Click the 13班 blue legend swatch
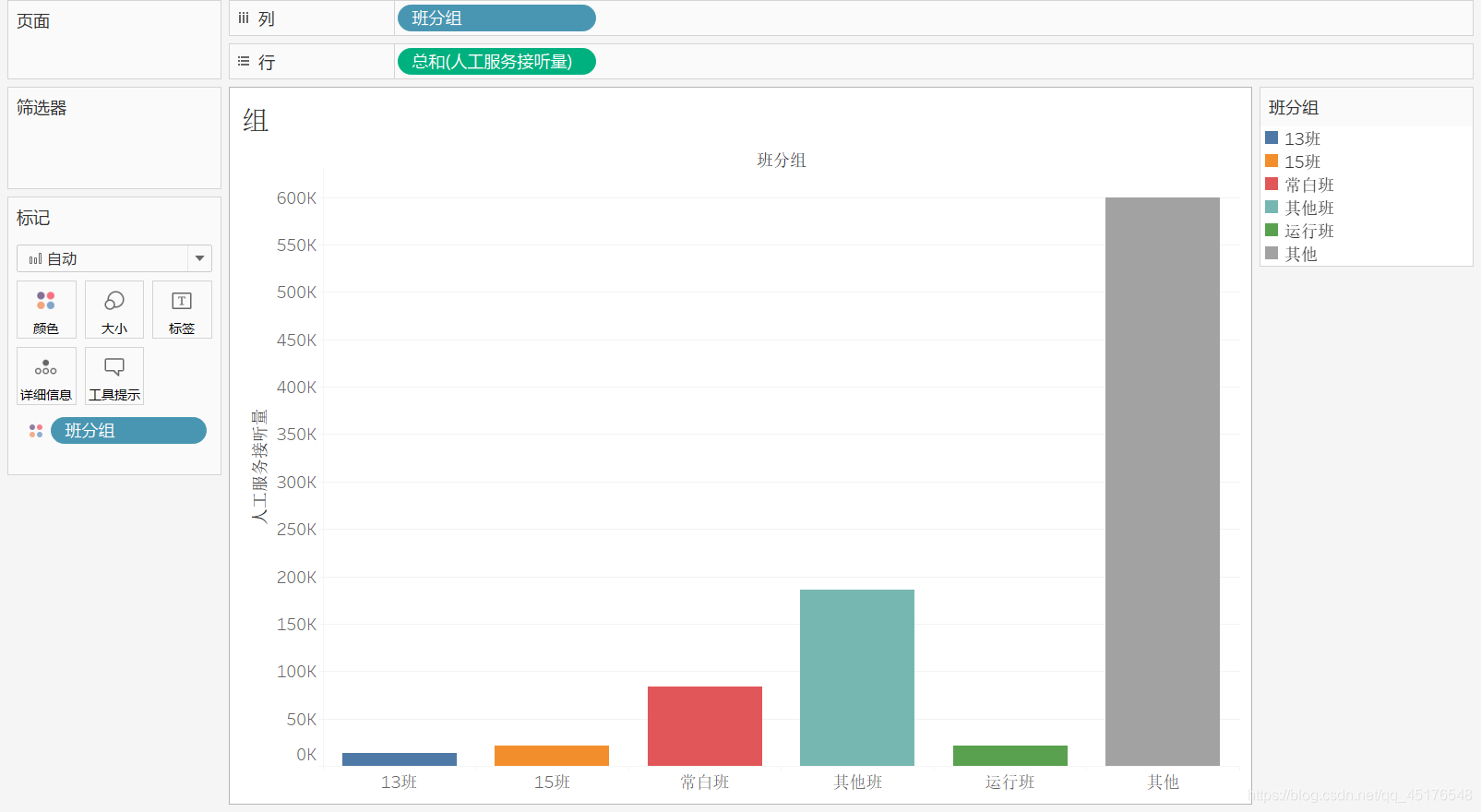The width and height of the screenshot is (1481, 812). [x=1272, y=137]
